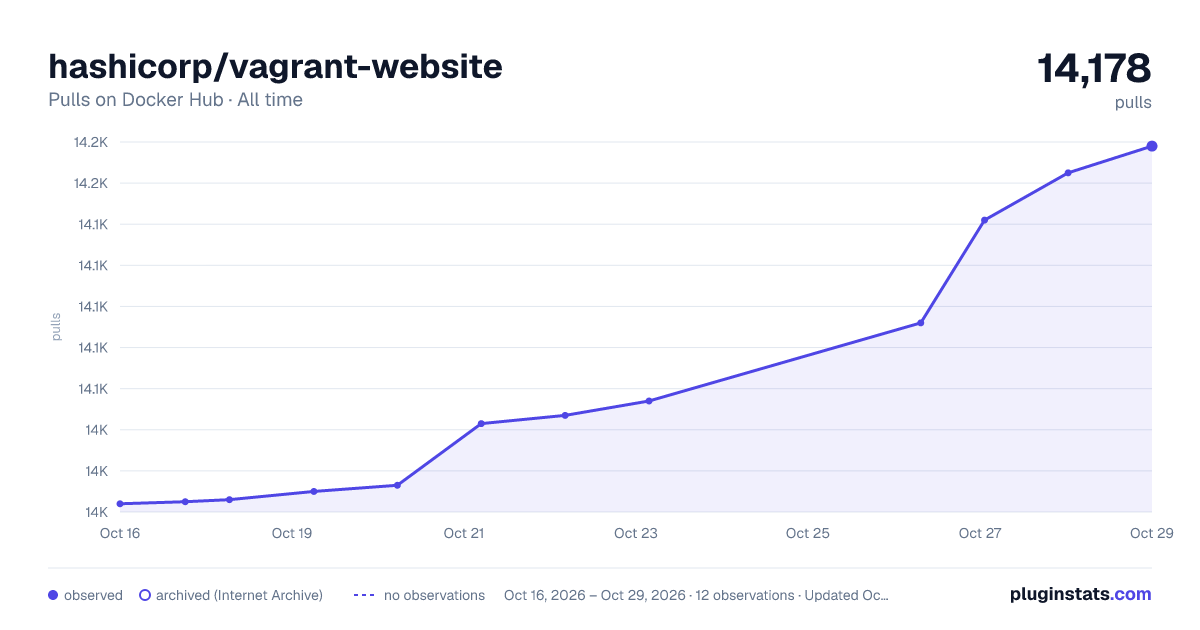Click the Oct 16 axis label
This screenshot has height=630, width=1200.
point(120,533)
